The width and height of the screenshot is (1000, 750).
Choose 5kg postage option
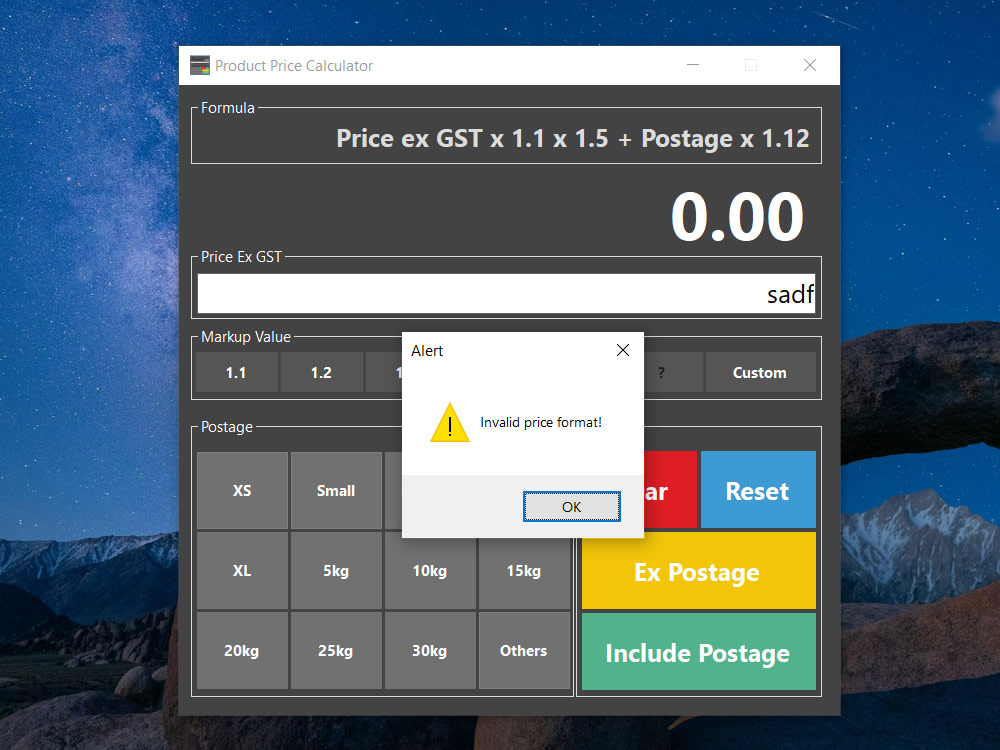coord(336,571)
